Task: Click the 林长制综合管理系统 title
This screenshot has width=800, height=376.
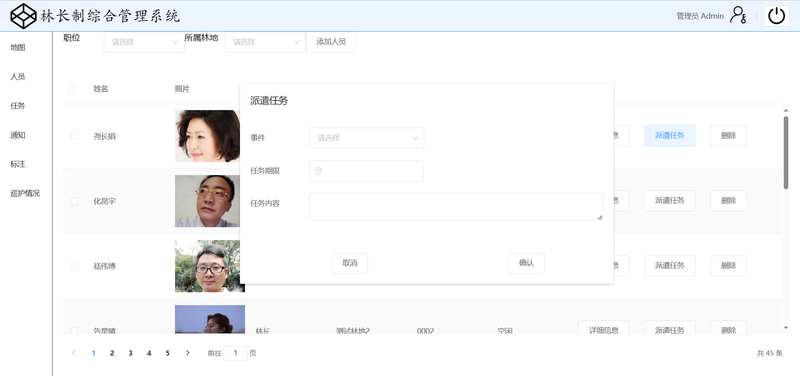Action: [x=110, y=16]
